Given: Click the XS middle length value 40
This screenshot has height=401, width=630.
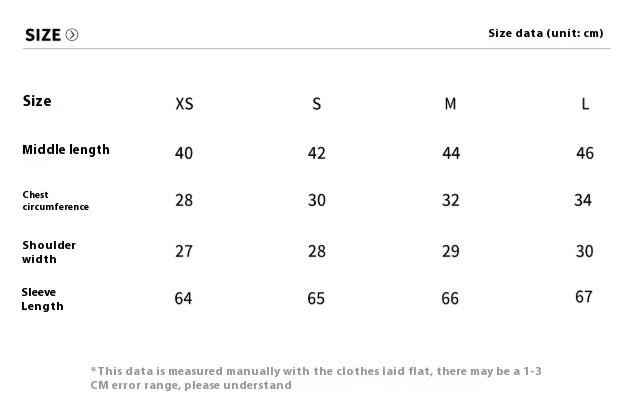Looking at the screenshot, I should [184, 153].
